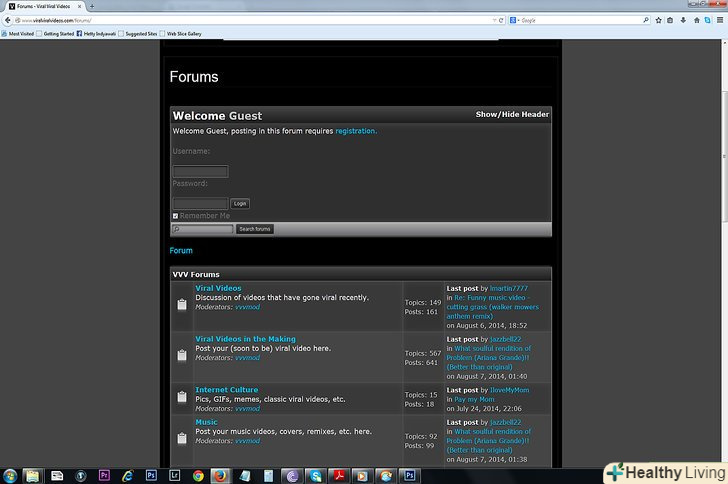Image resolution: width=728 pixels, height=484 pixels.
Task: Click the Skype extension icon in toolbar
Action: click(708, 20)
